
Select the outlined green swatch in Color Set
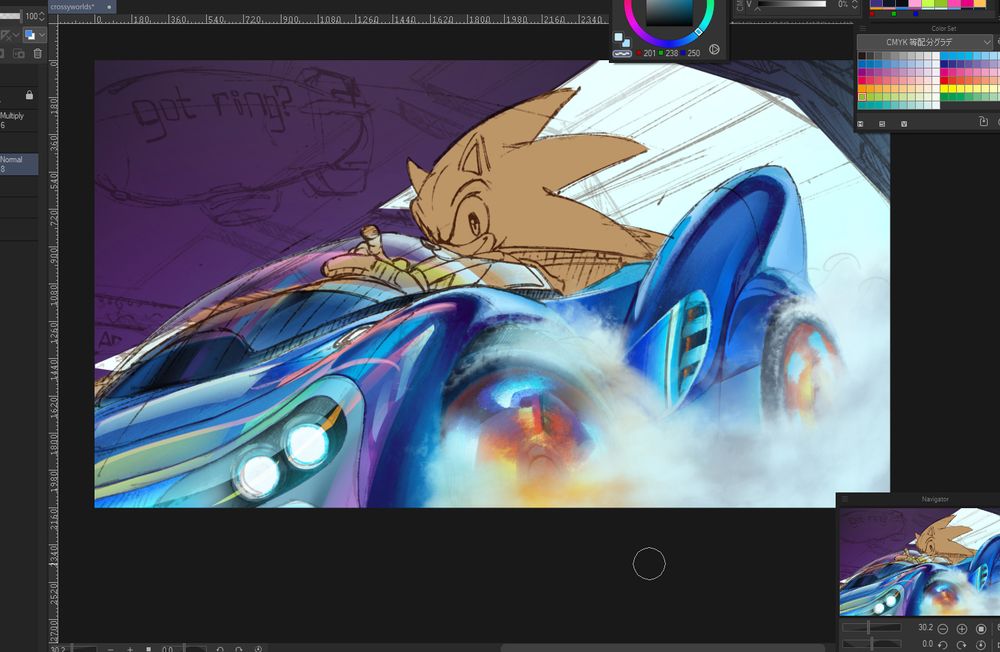(862, 97)
